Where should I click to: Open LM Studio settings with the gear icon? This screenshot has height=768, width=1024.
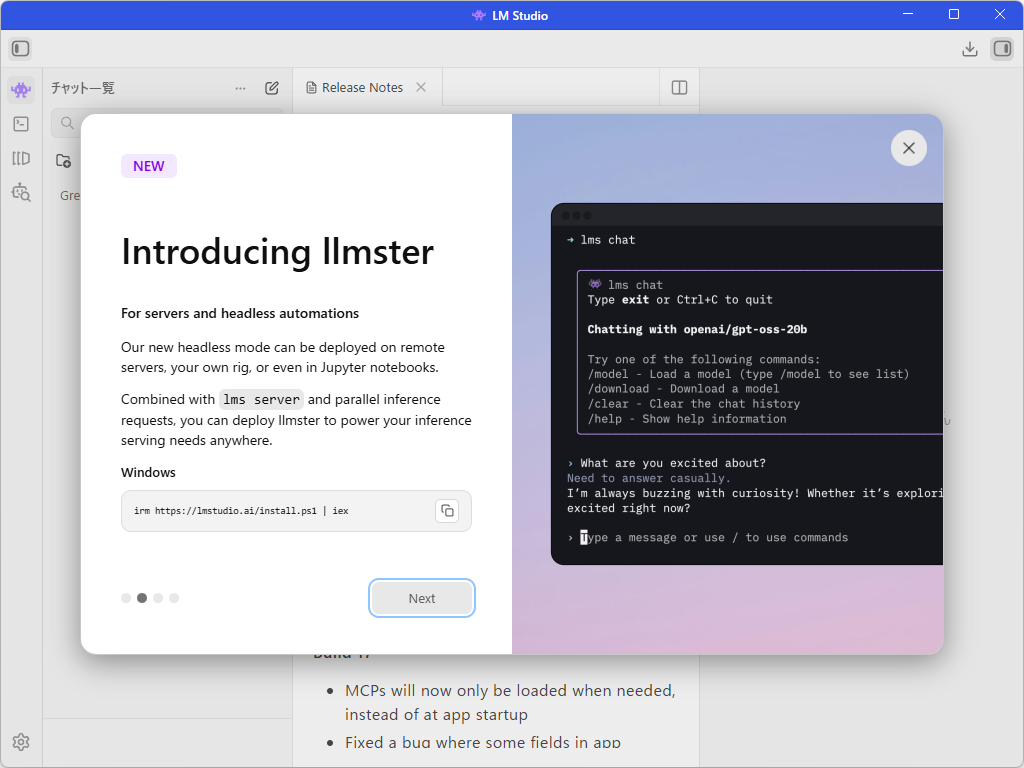coord(20,742)
